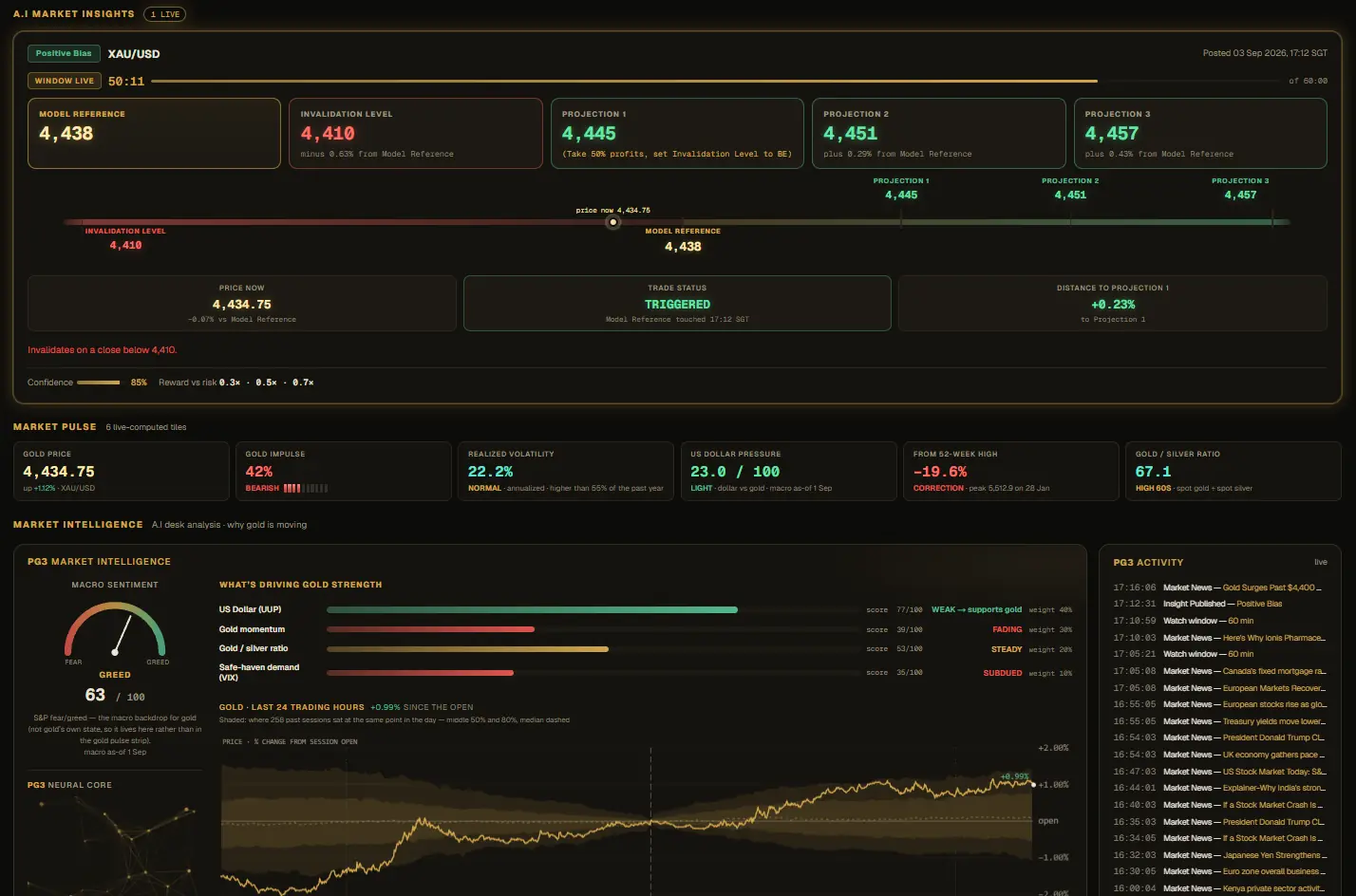Open the 17:10:59 Watch window entry

(1220, 621)
